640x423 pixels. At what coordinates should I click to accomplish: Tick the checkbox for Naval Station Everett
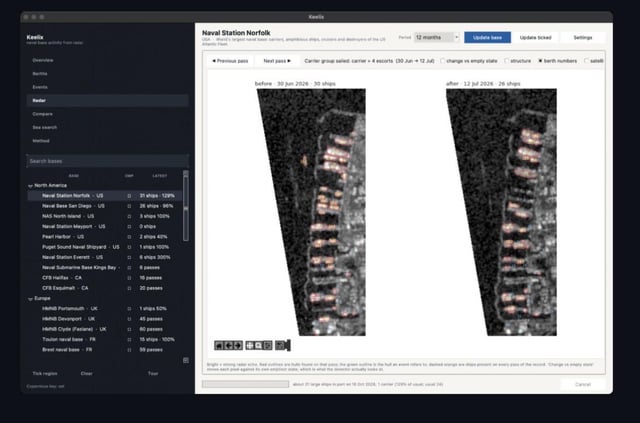(129, 257)
